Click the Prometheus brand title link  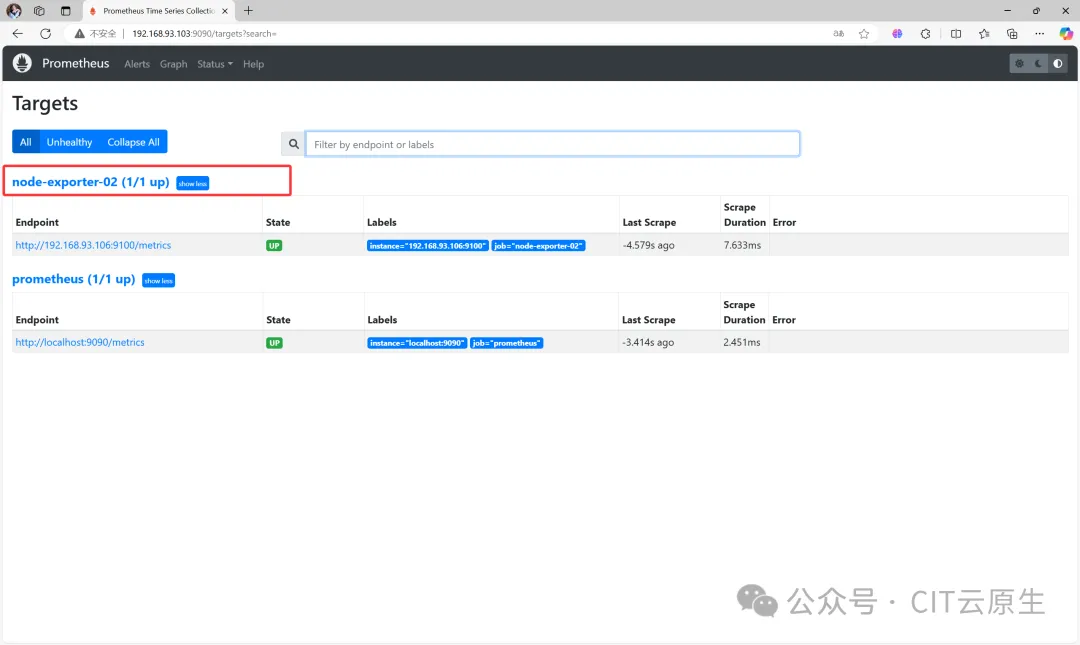[x=76, y=63]
